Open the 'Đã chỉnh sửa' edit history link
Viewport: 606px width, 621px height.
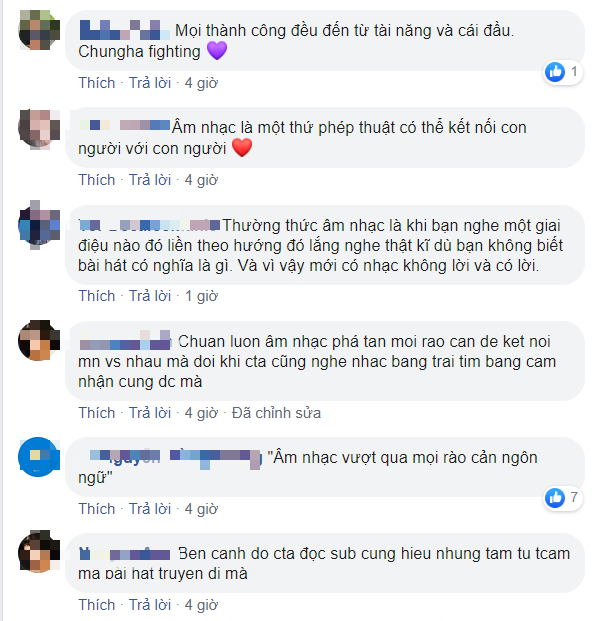point(276,413)
